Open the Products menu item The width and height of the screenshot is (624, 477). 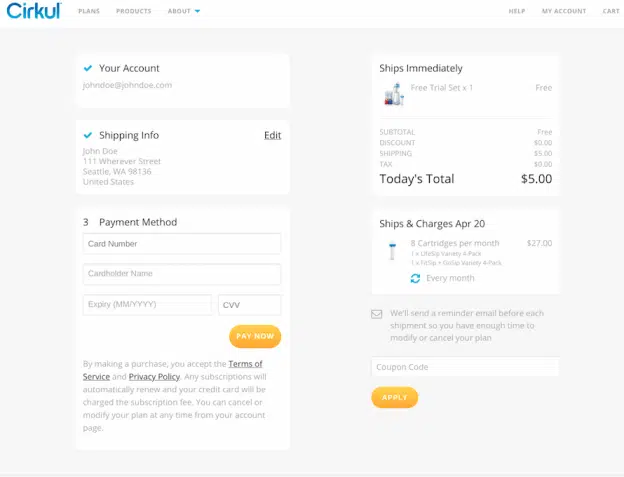pyautogui.click(x=133, y=11)
